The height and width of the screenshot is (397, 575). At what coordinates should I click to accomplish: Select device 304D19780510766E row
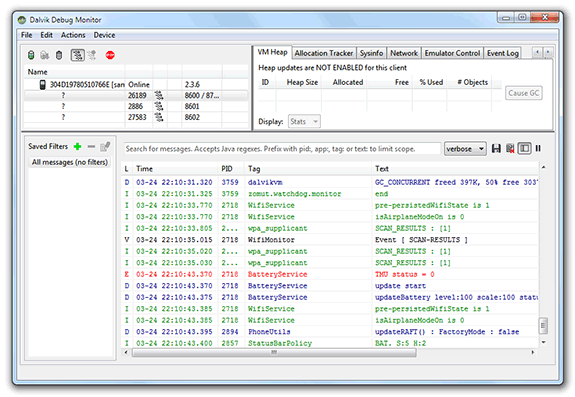coord(136,85)
